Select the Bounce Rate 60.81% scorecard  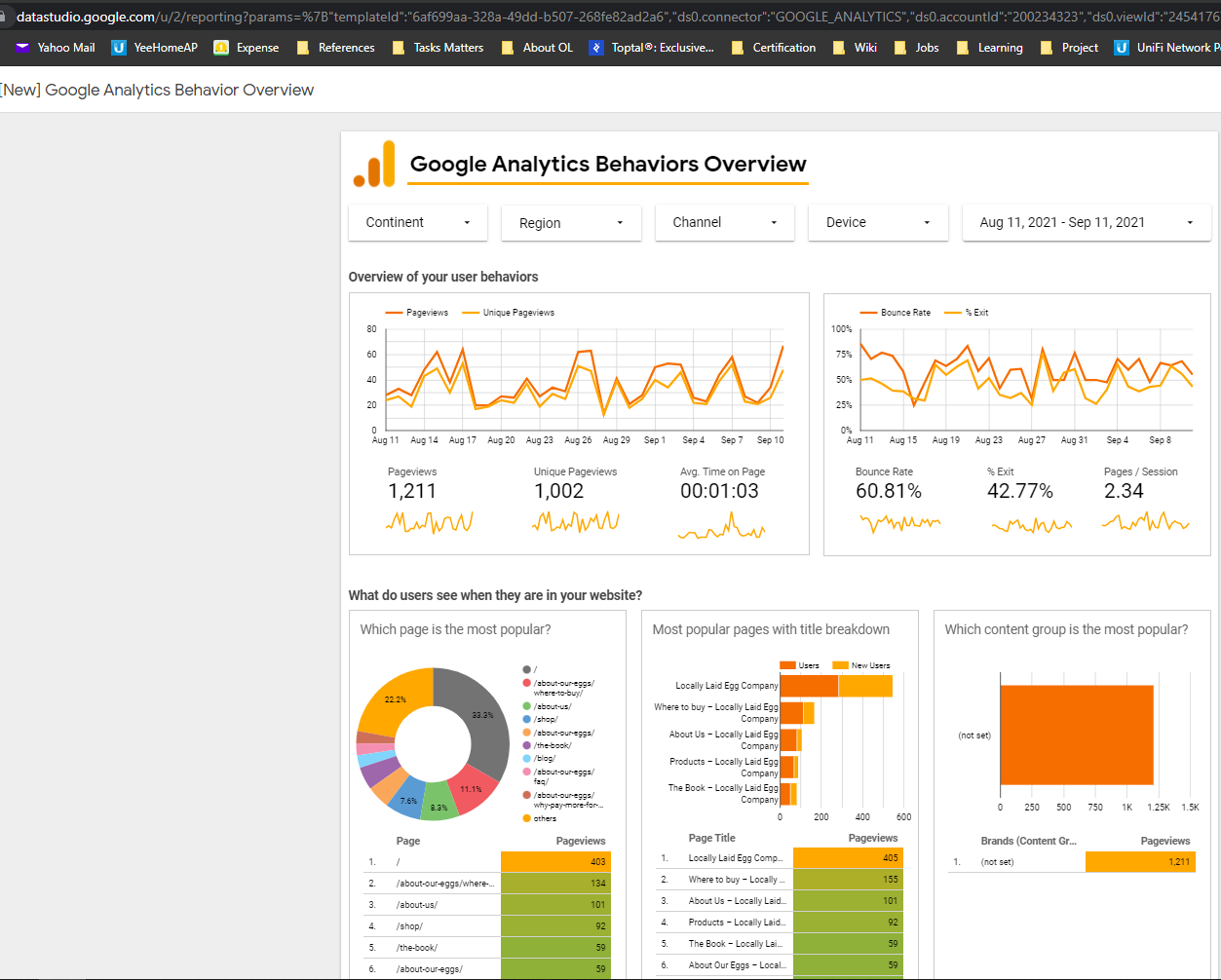point(898,501)
